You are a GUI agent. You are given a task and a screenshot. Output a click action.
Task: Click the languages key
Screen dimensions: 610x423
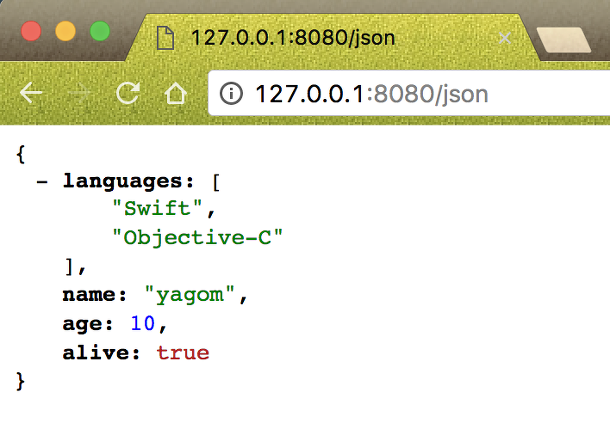tap(123, 182)
